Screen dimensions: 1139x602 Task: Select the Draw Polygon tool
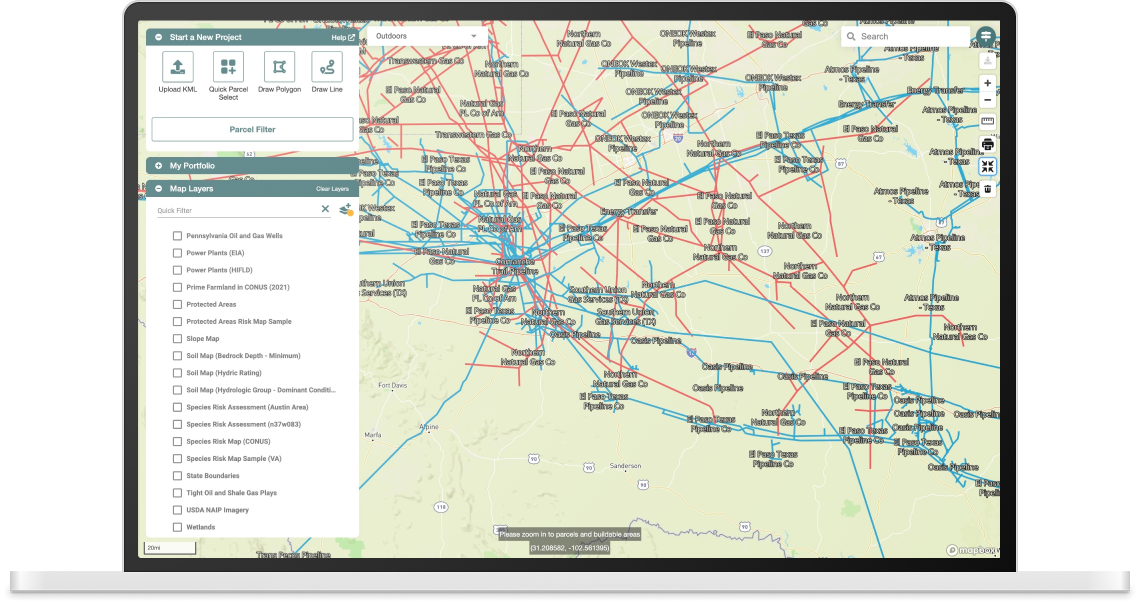(x=279, y=67)
